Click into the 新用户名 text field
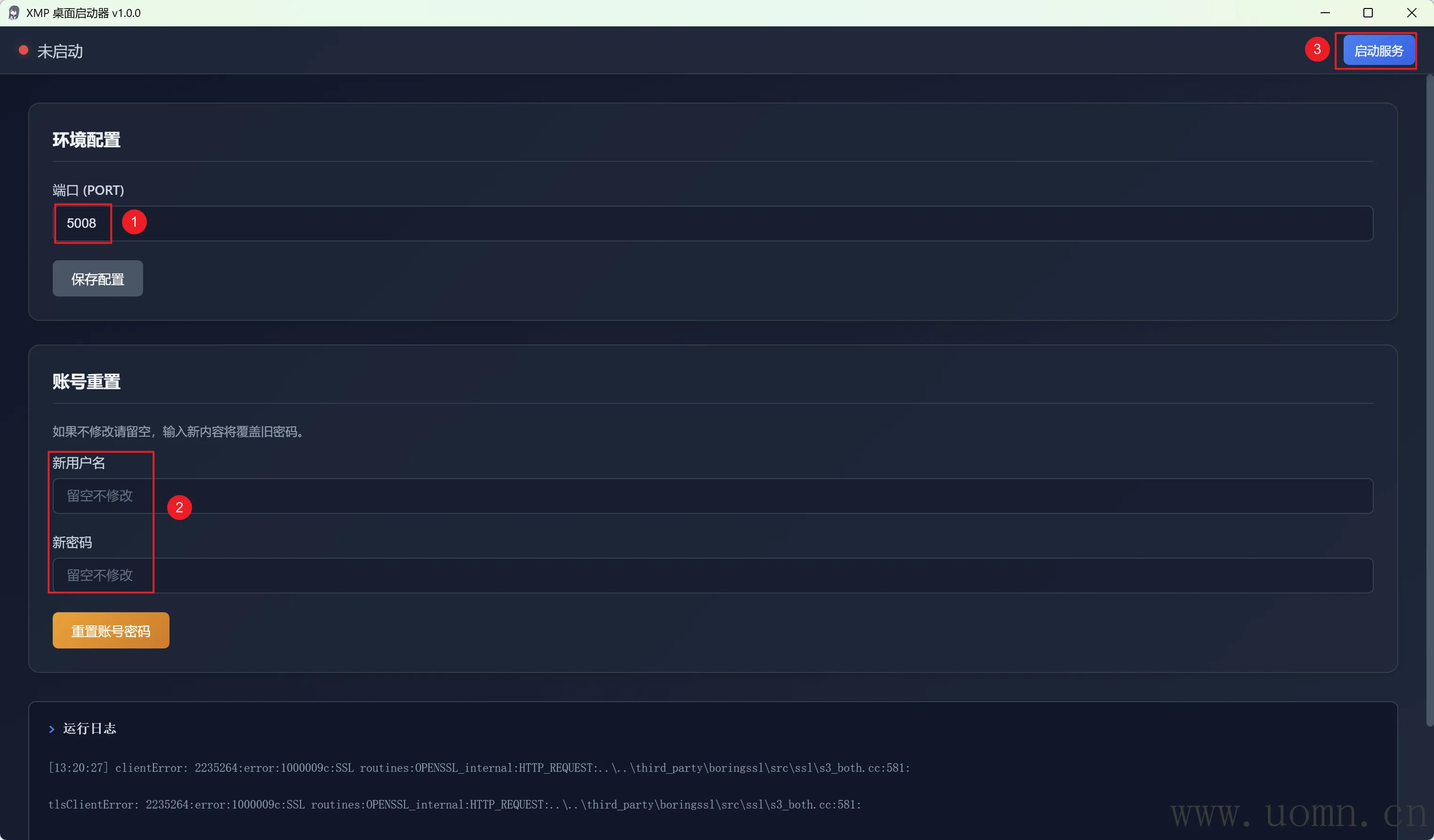 point(711,496)
